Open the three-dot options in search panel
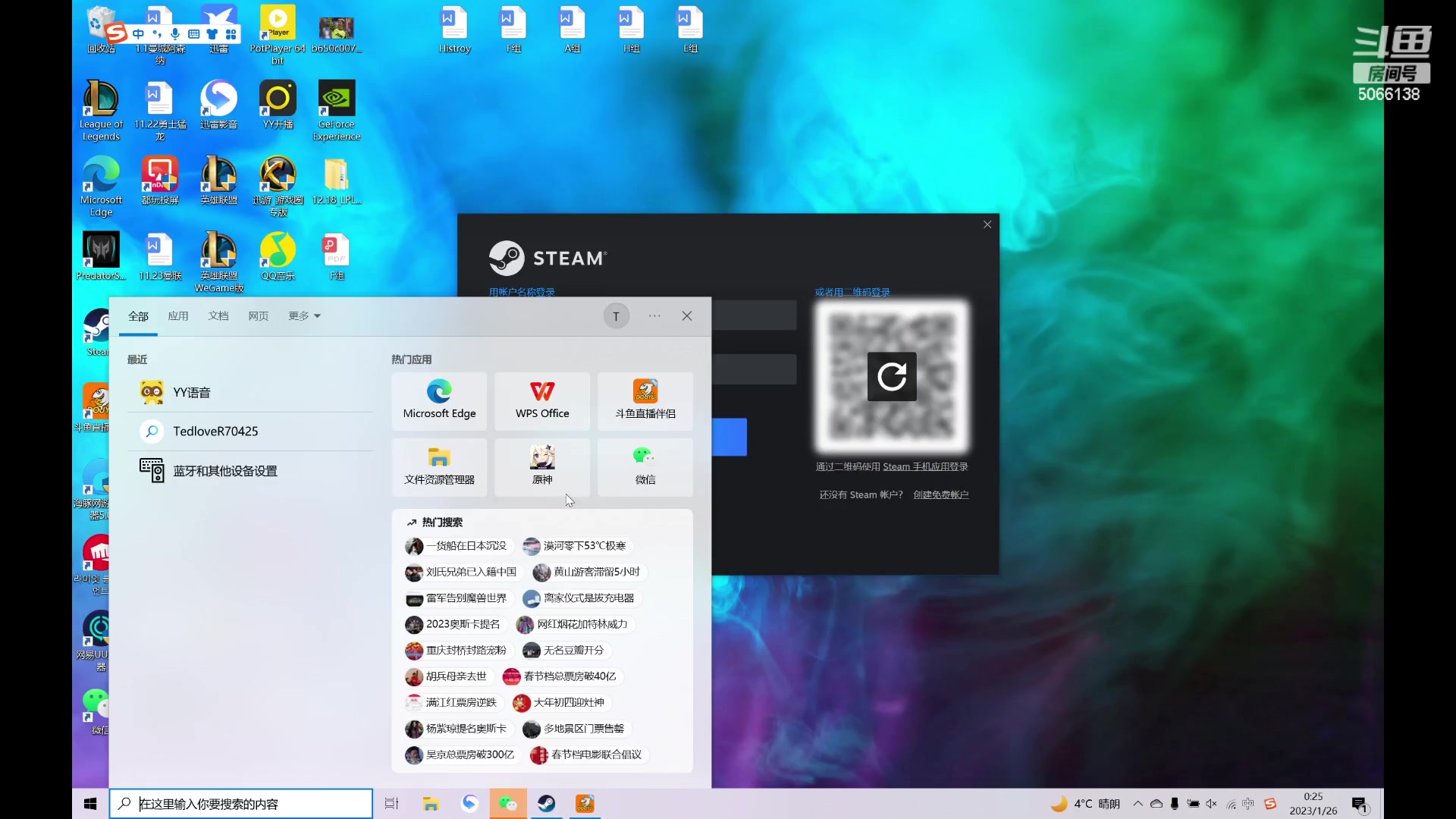1456x819 pixels. (x=654, y=316)
